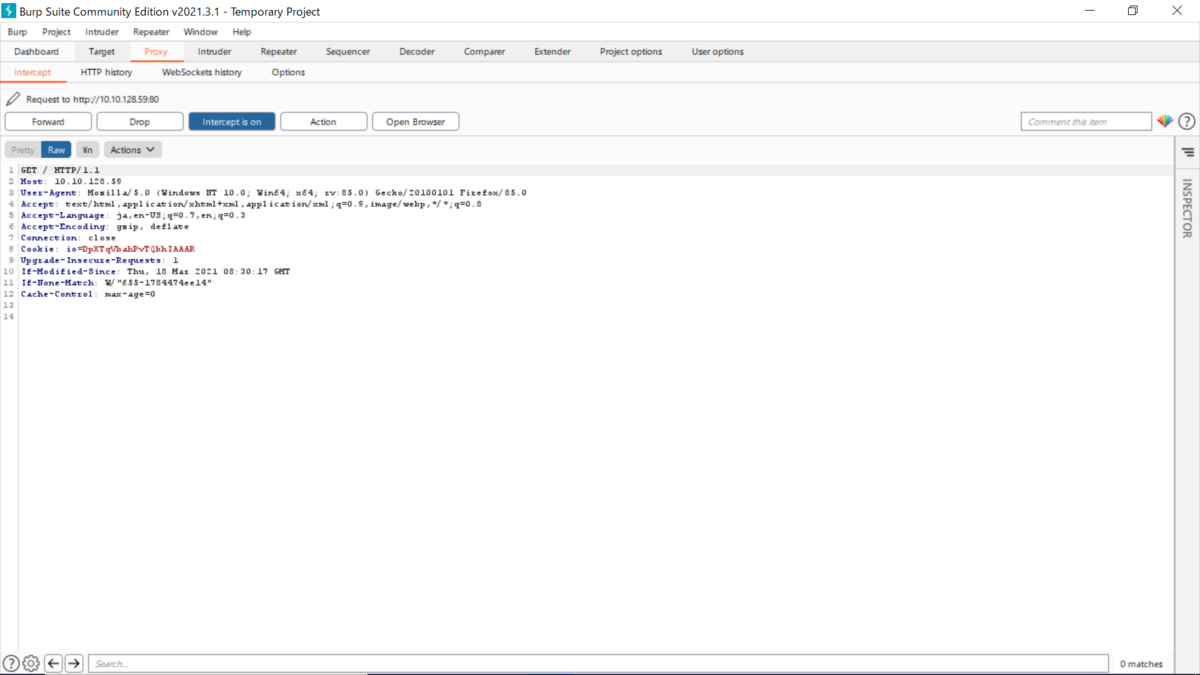Click the Drop button
The image size is (1200, 675).
coord(140,121)
